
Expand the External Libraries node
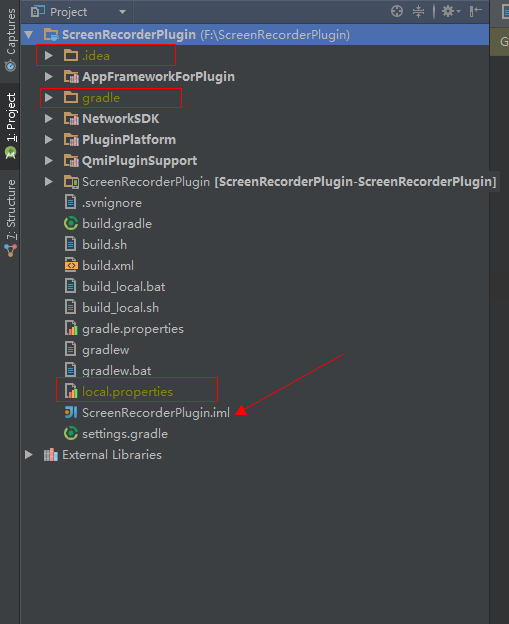pos(29,454)
